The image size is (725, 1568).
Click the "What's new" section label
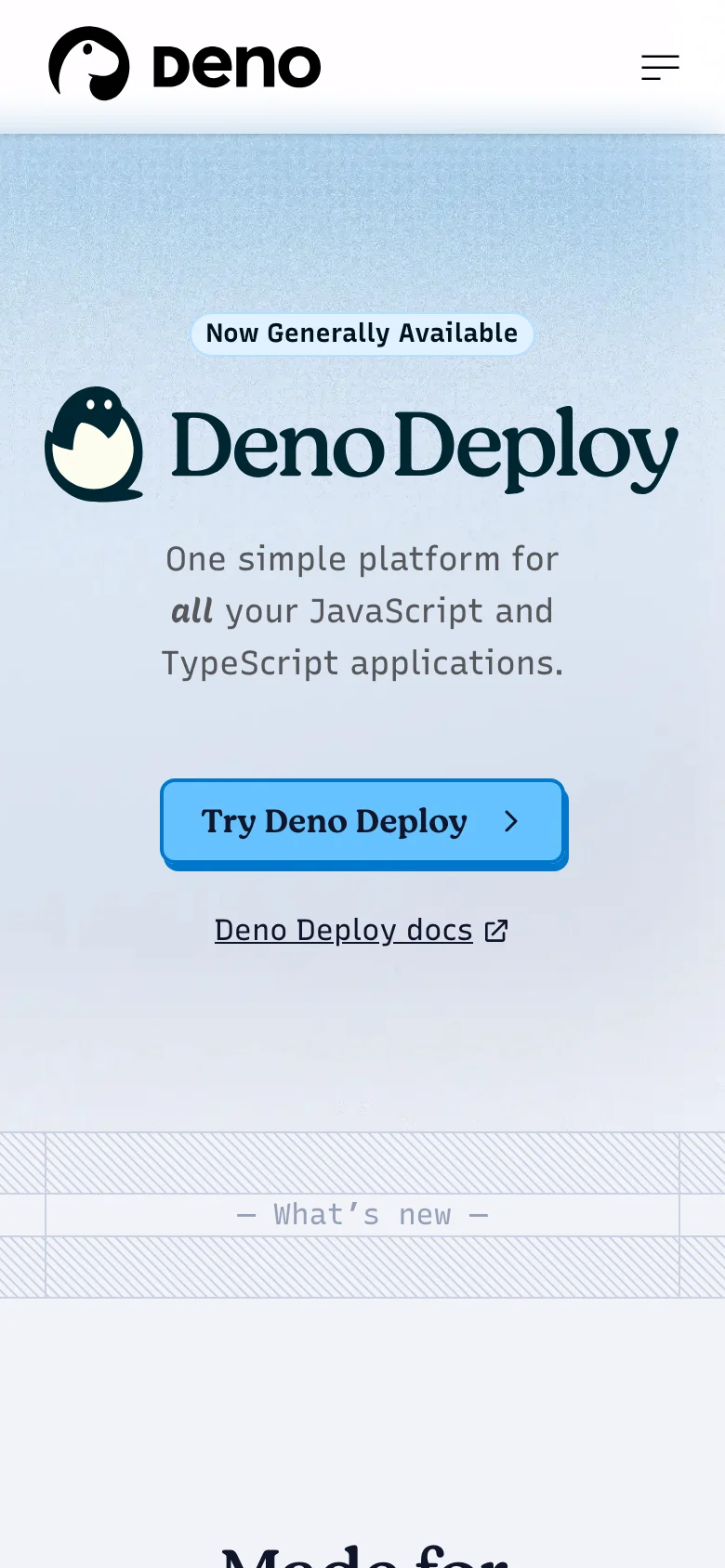point(362,1214)
